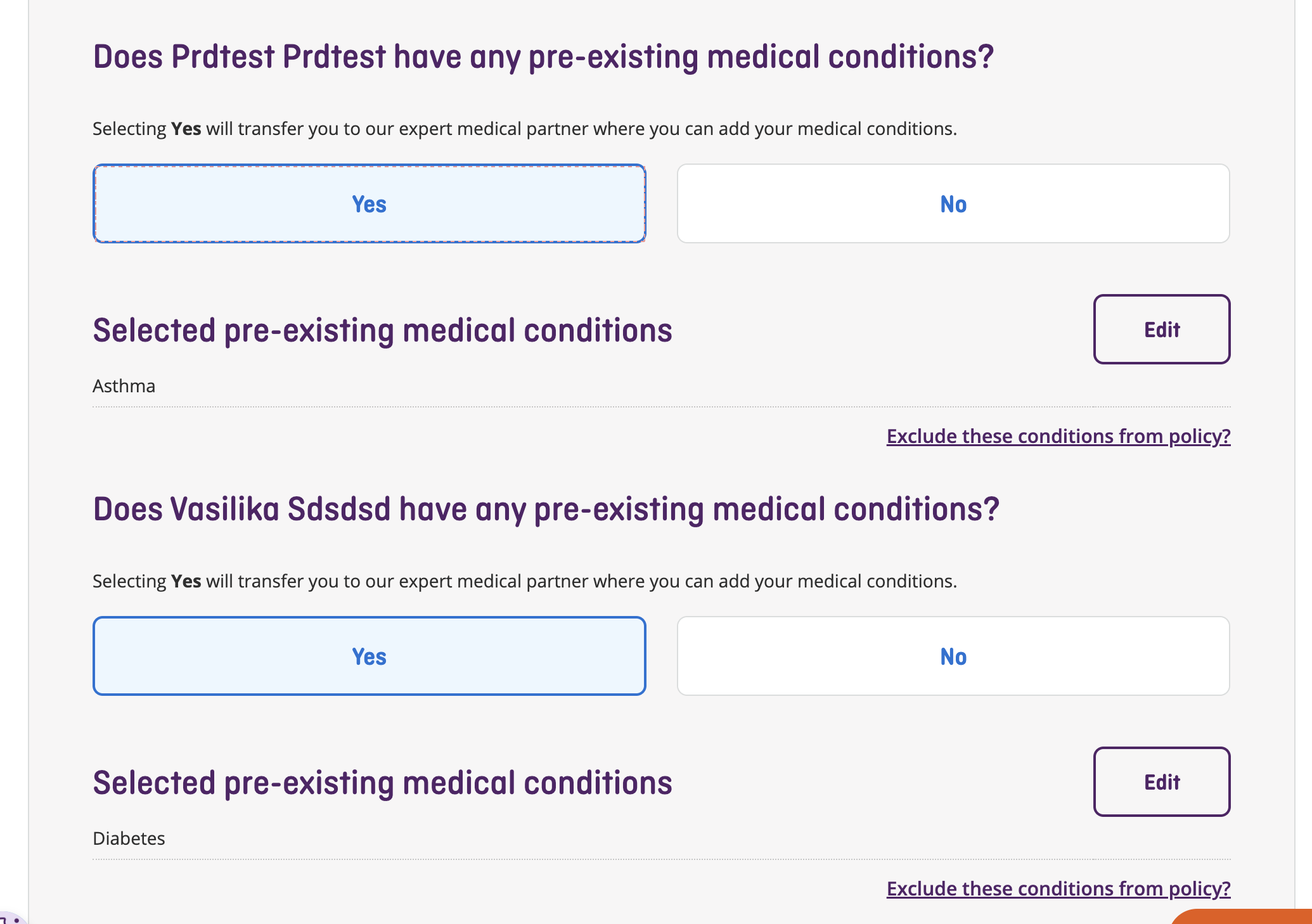This screenshot has width=1312, height=924.
Task: Select Yes for Vasilika Sdsdsd medical conditions
Action: (369, 657)
